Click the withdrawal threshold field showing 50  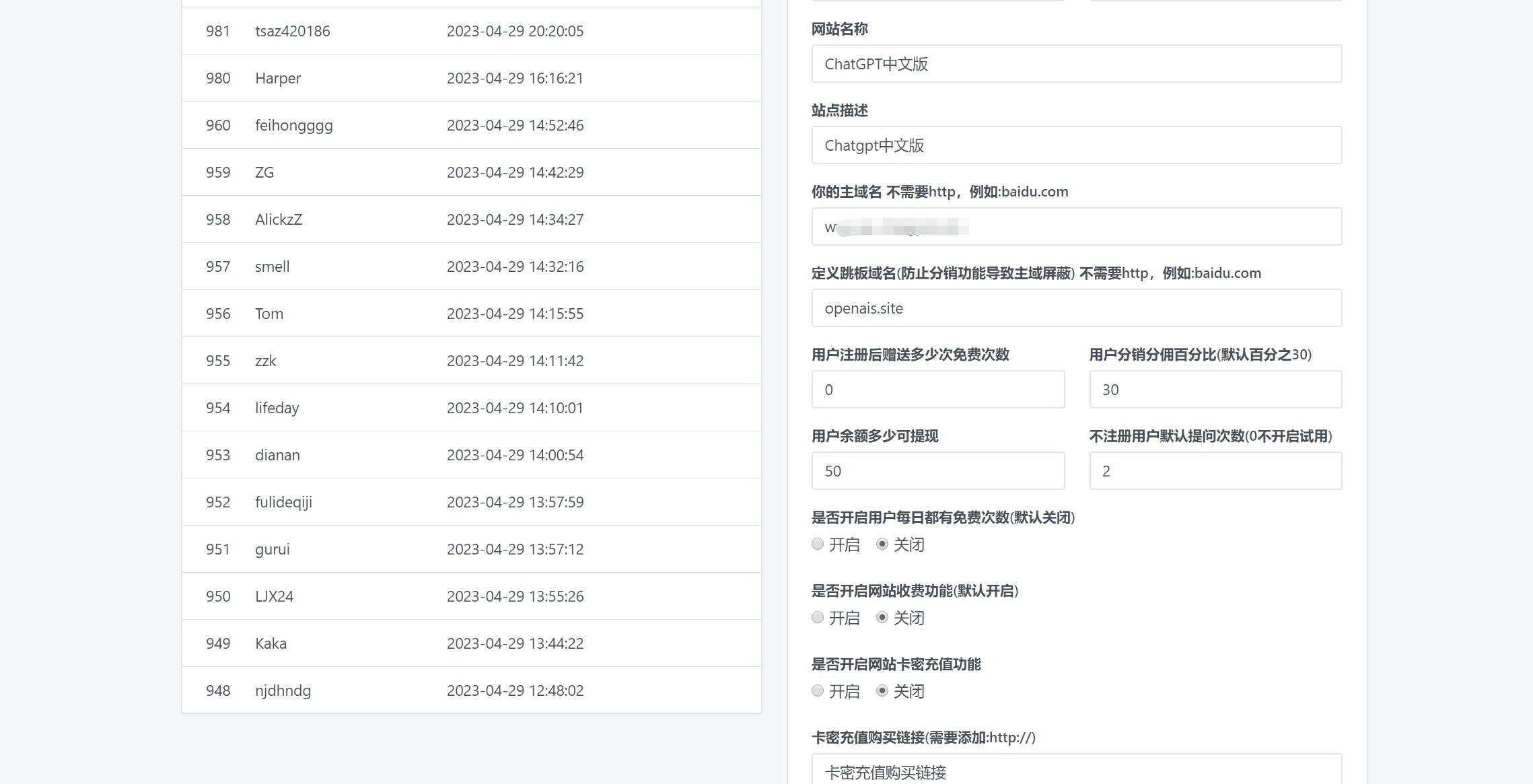[937, 470]
